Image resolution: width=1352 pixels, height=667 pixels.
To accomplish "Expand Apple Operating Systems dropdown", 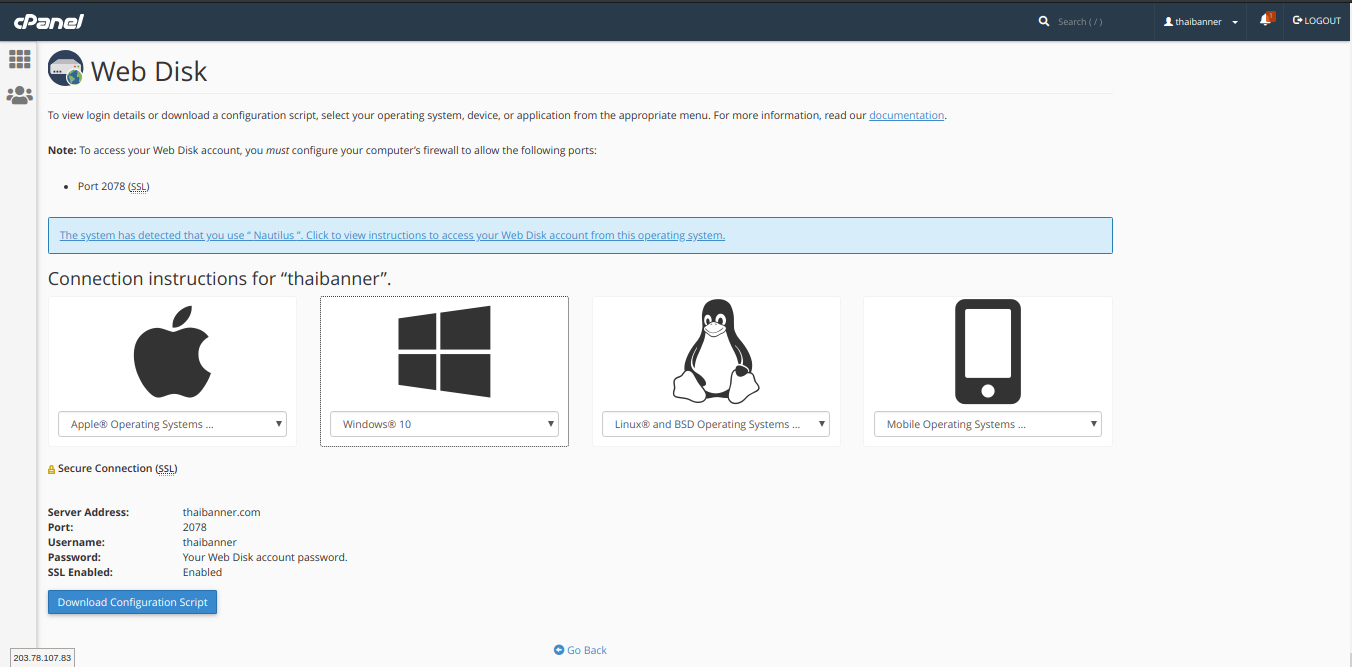I will coord(172,424).
